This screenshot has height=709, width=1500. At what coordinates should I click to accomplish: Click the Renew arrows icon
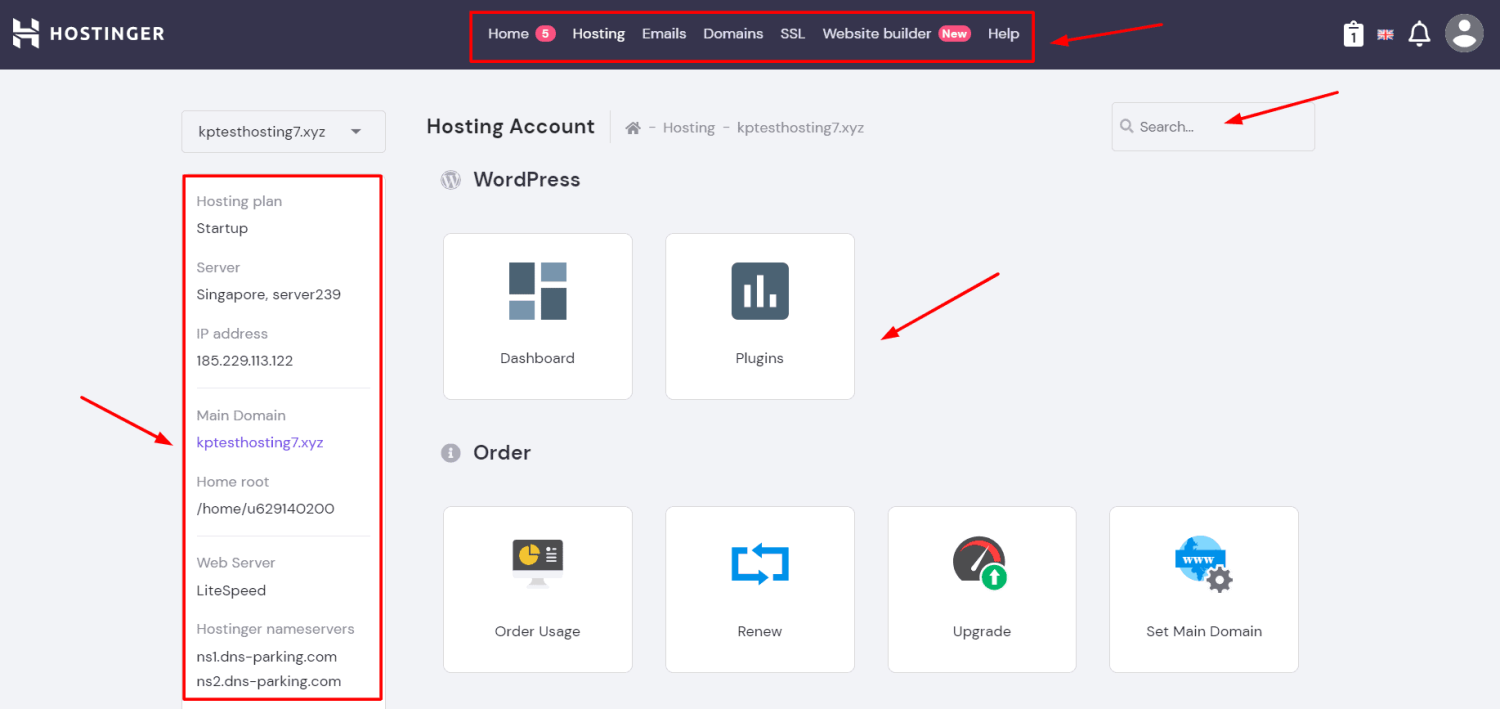pyautogui.click(x=759, y=563)
